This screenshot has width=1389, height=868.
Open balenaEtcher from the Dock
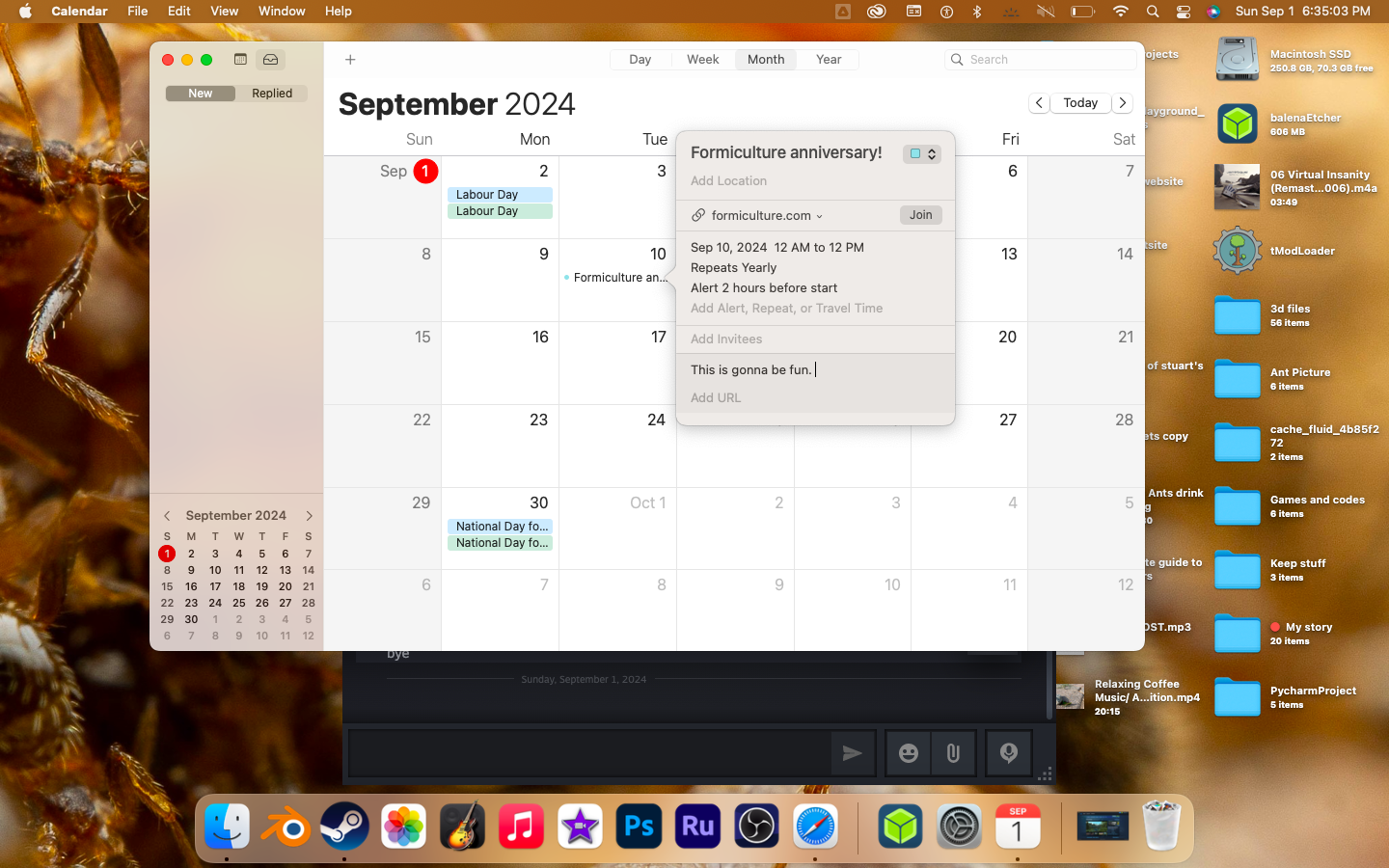coord(900,827)
